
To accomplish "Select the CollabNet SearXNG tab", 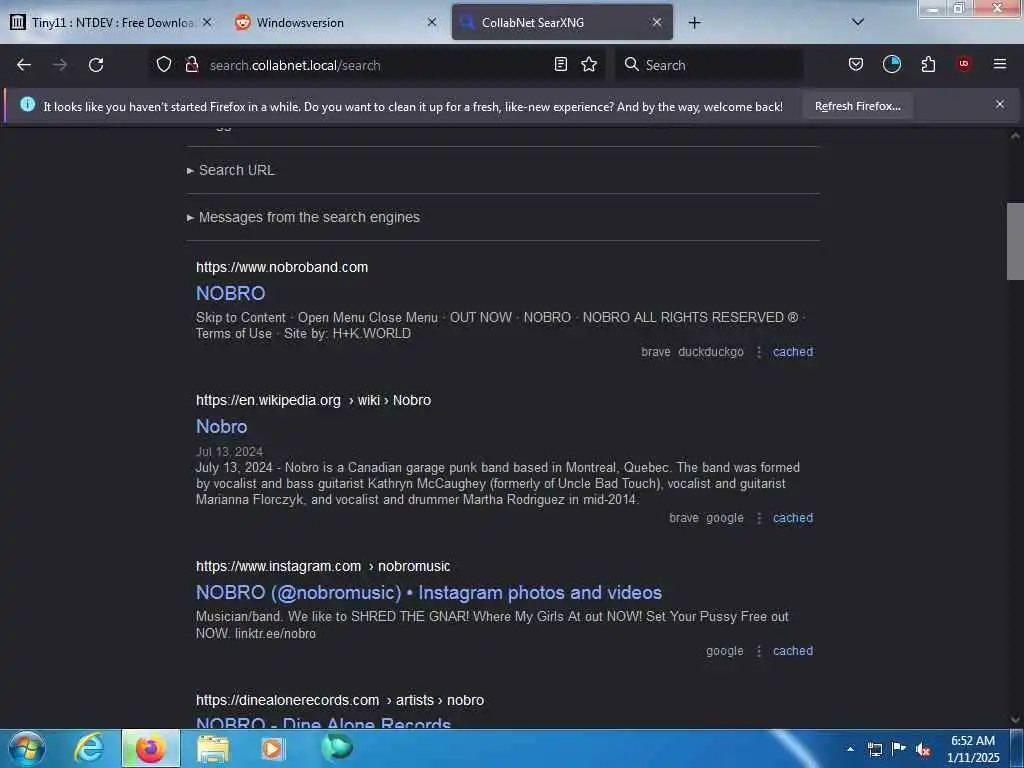I will 562,23.
